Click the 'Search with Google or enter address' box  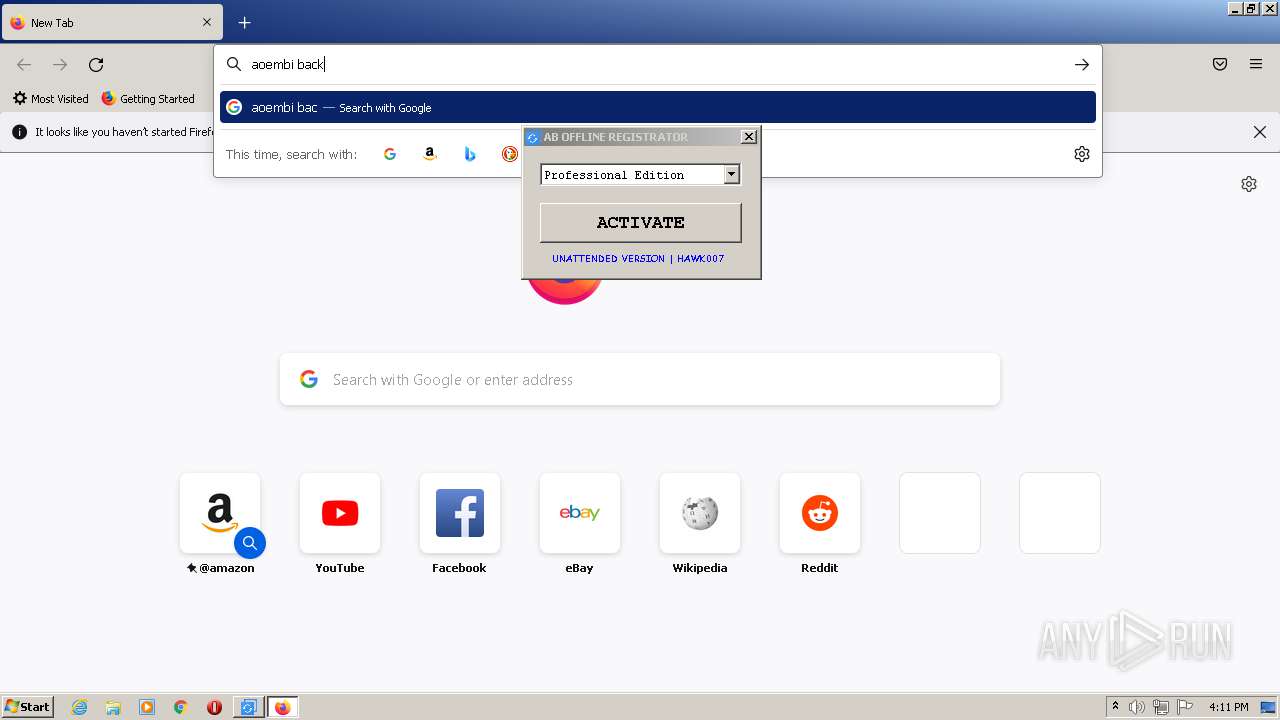tap(640, 379)
